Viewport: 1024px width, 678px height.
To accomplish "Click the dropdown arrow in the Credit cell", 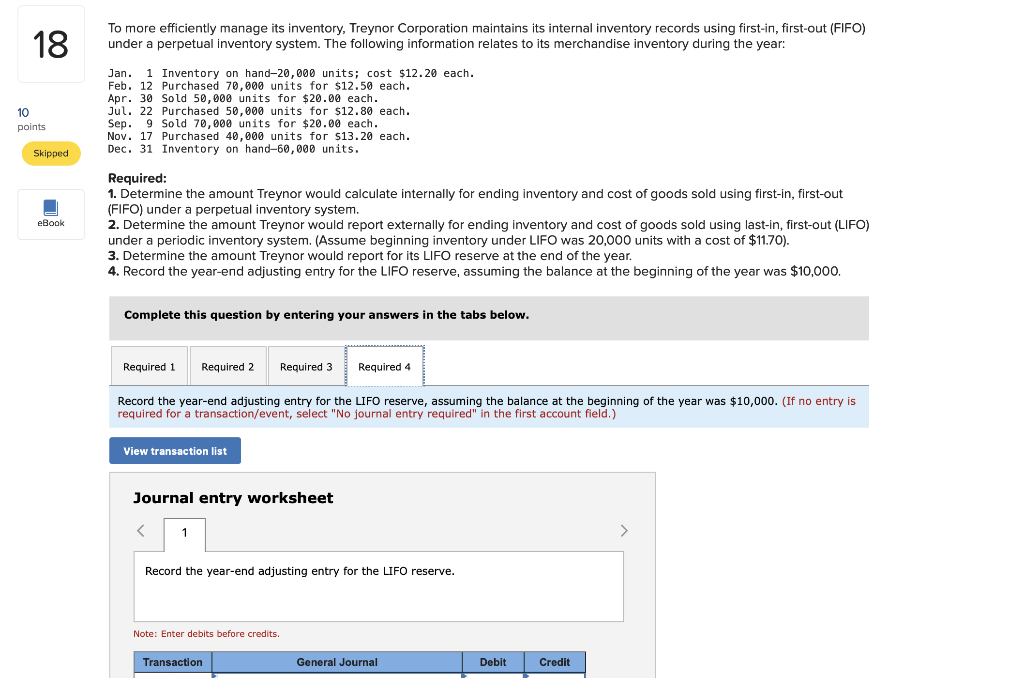I will [527, 675].
